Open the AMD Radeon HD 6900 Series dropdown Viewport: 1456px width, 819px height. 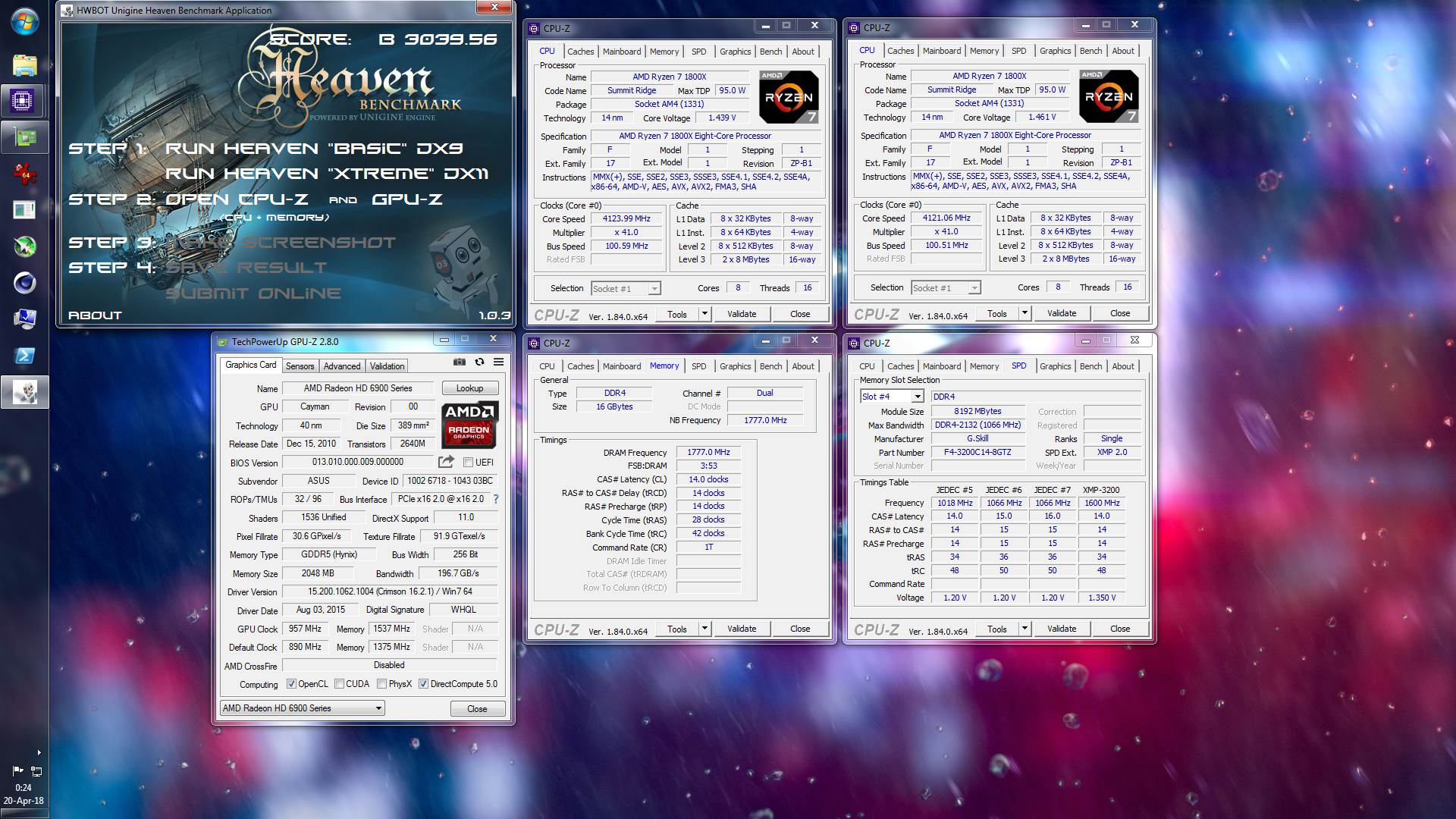point(302,708)
